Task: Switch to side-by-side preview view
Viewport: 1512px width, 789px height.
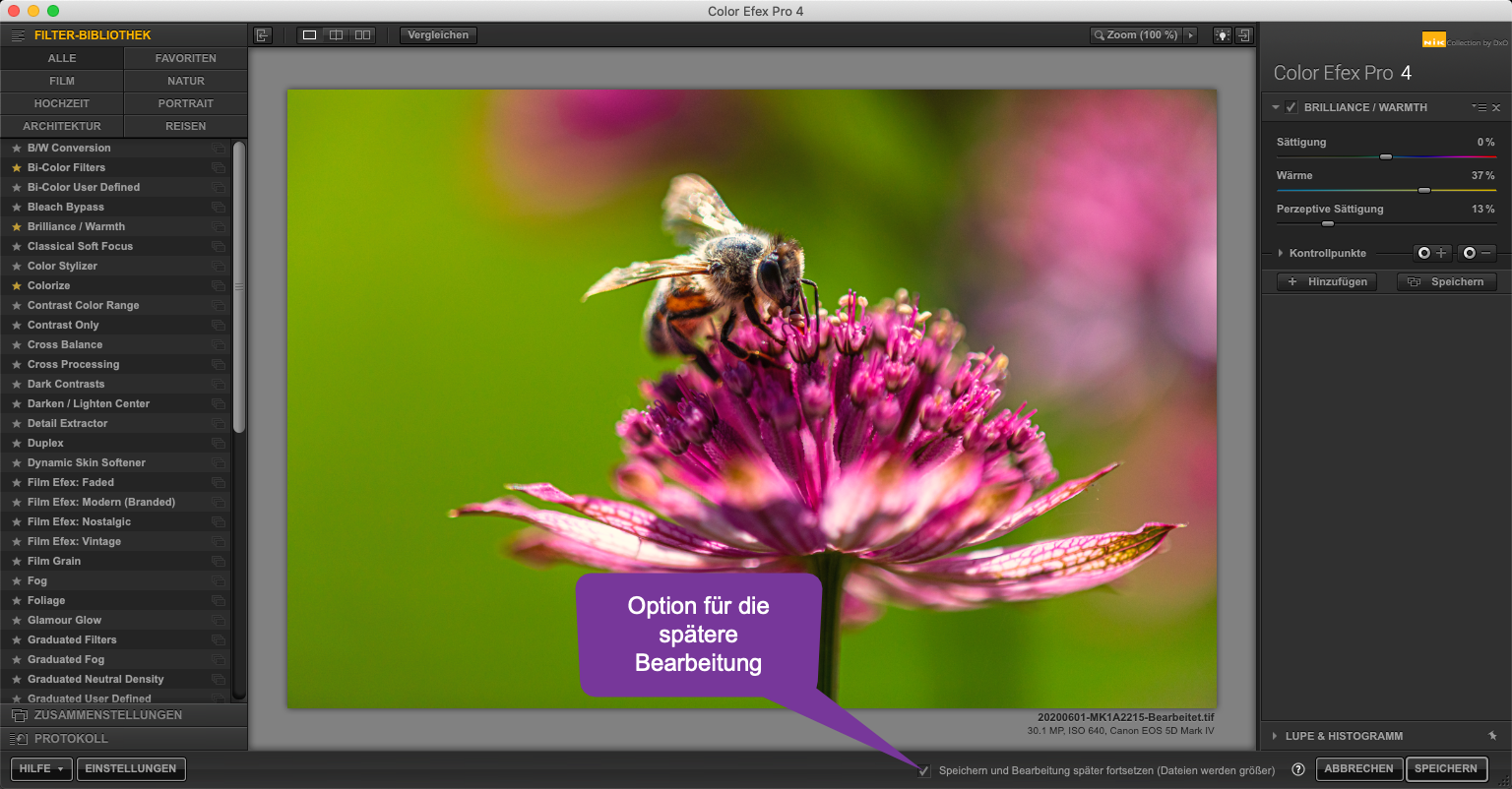Action: tap(363, 35)
